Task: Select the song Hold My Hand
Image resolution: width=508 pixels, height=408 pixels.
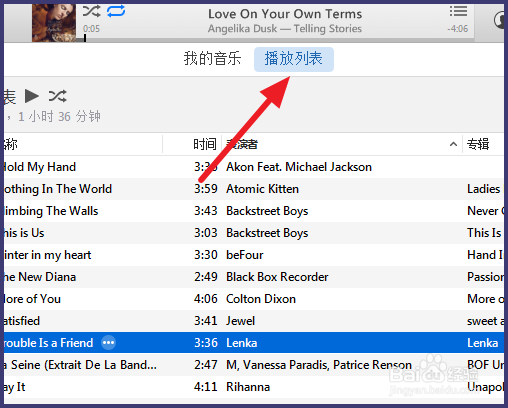Action: pyautogui.click(x=39, y=167)
